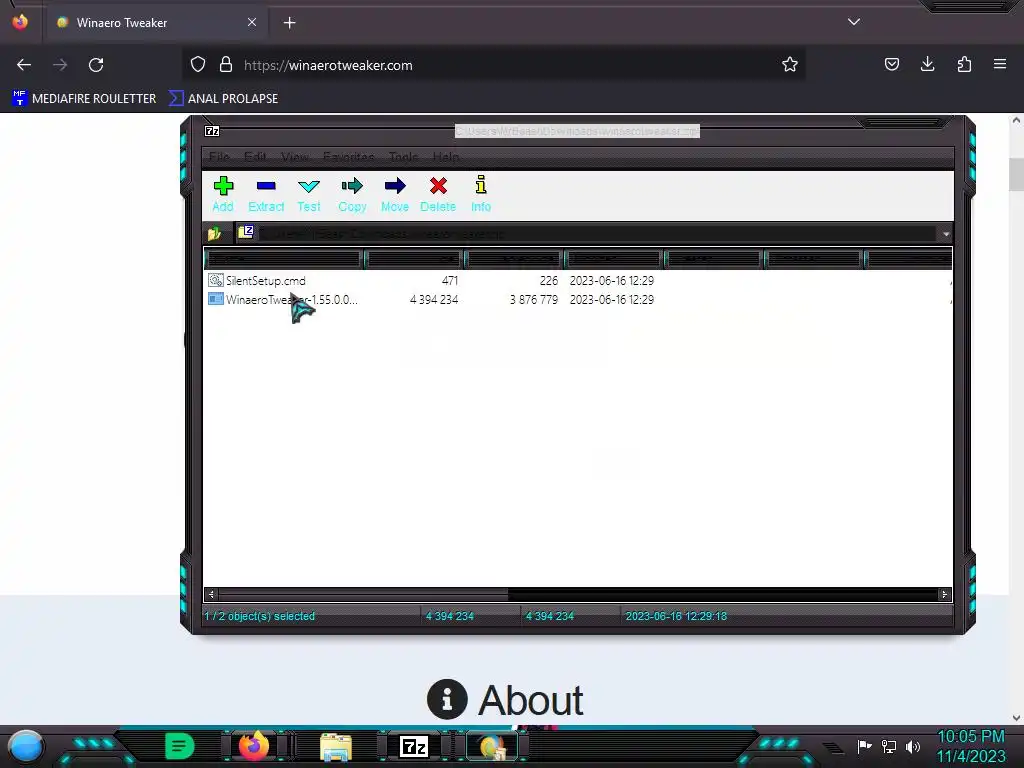
Task: Click the Firefox taskbar icon
Action: (254, 746)
